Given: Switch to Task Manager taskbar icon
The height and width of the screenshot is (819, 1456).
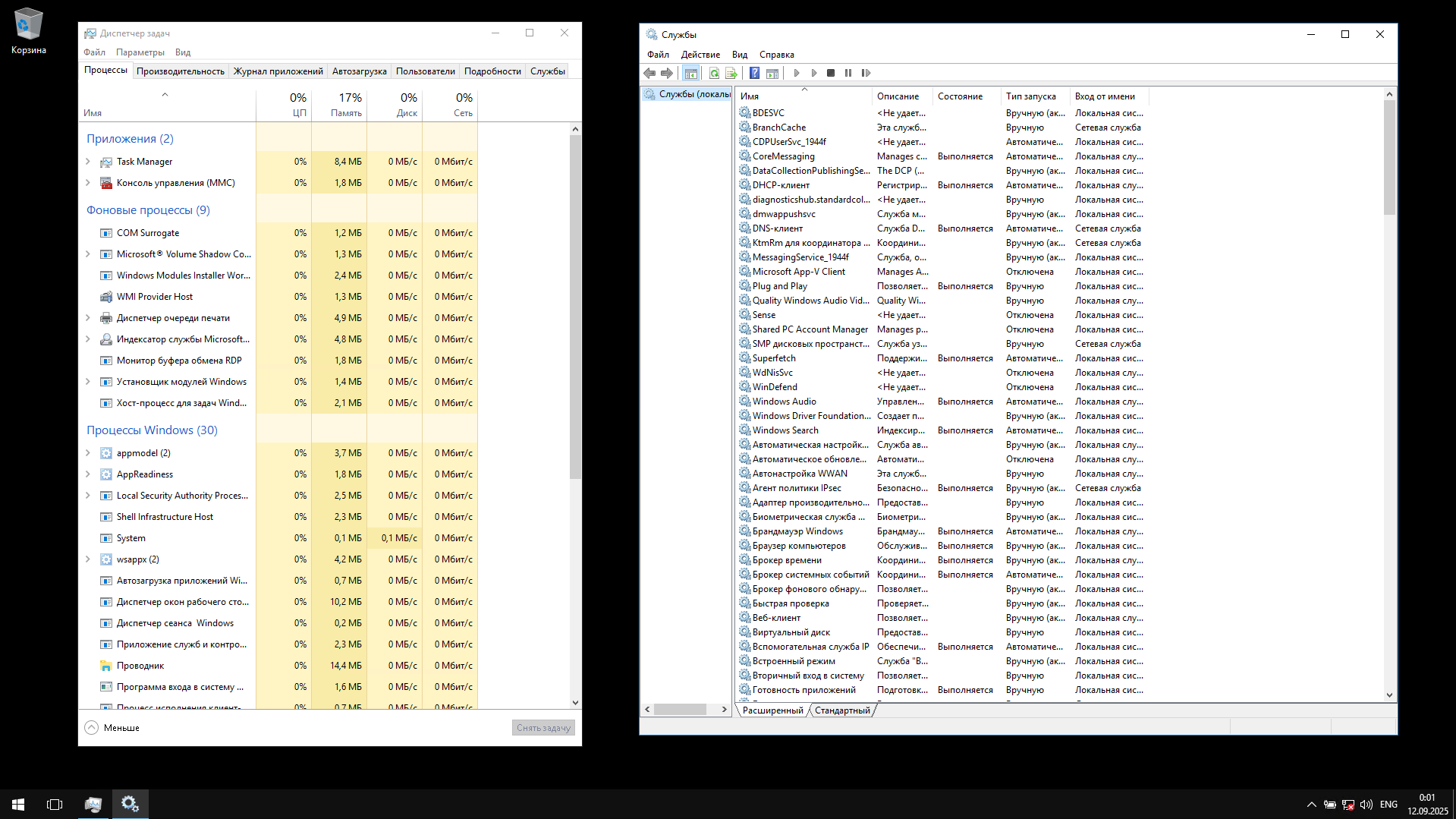Looking at the screenshot, I should coord(93,804).
